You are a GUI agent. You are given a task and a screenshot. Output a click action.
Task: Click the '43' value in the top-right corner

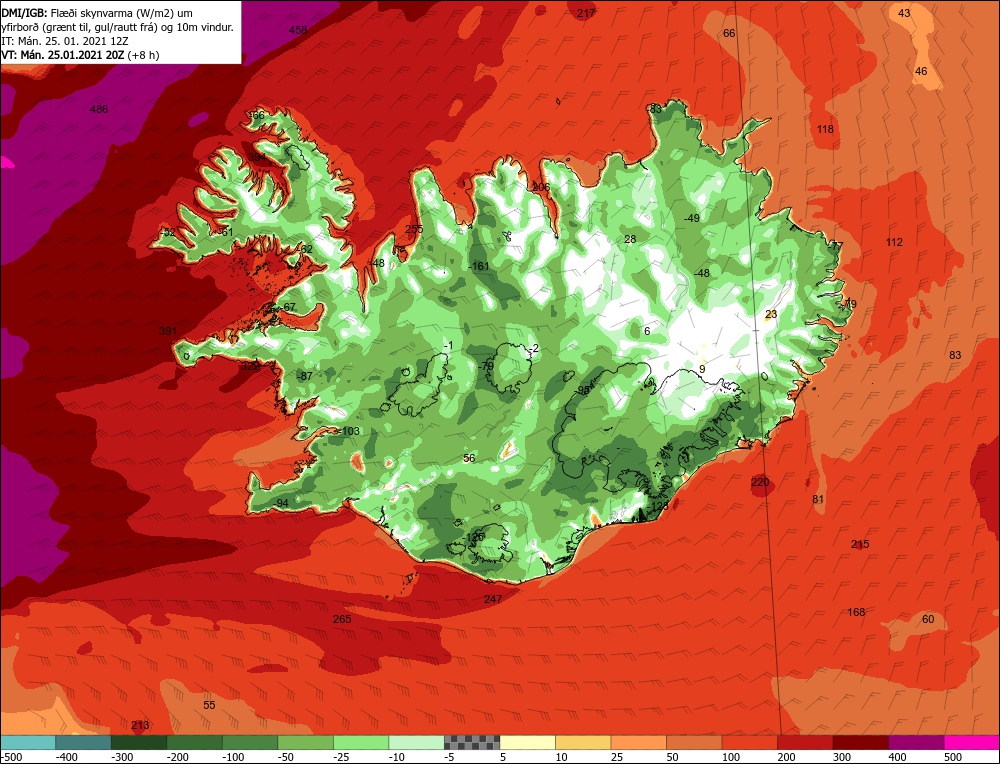[x=904, y=13]
